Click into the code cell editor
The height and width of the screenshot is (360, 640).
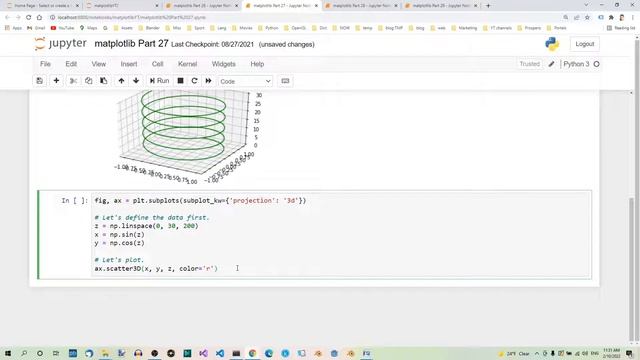341,235
